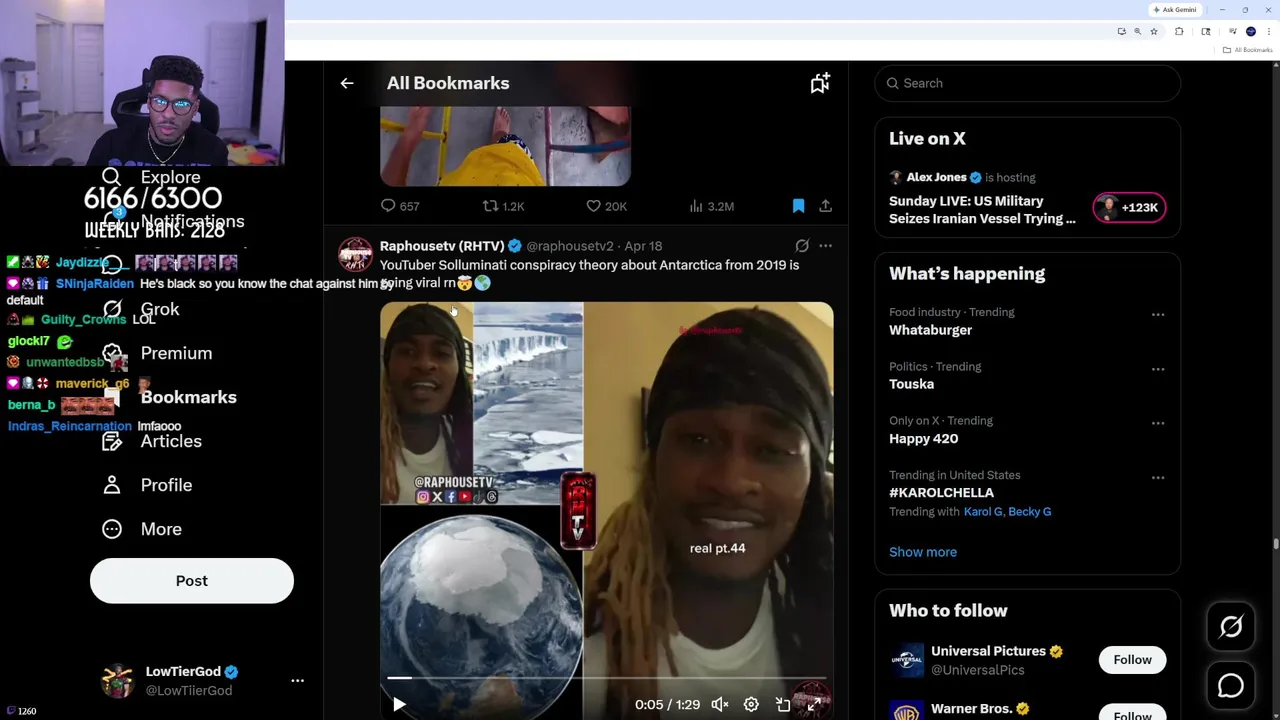Click the Apr 18 post timestamp
Viewport: 1280px width, 720px height.
(x=643, y=246)
